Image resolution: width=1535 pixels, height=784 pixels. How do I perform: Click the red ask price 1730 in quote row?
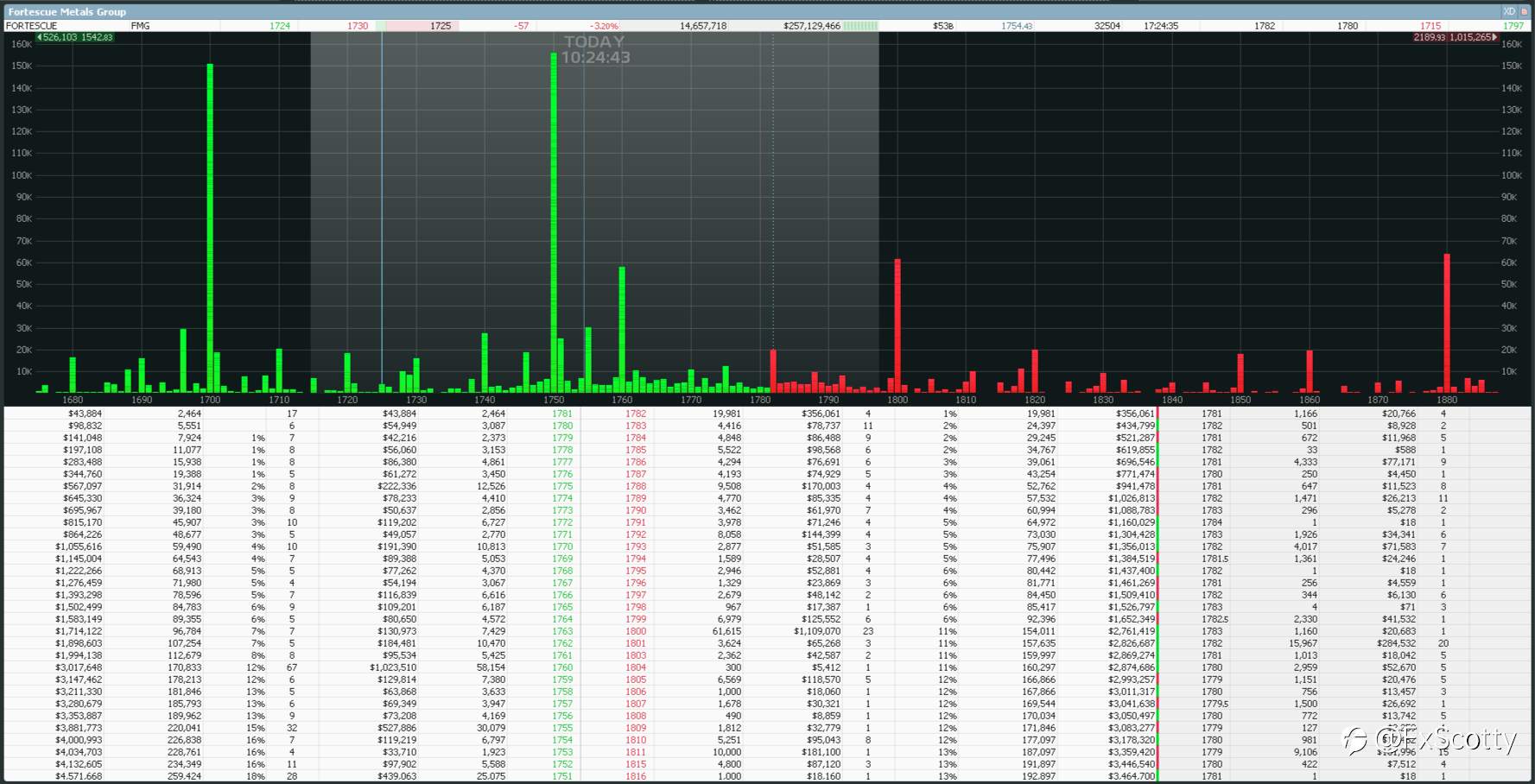point(358,26)
